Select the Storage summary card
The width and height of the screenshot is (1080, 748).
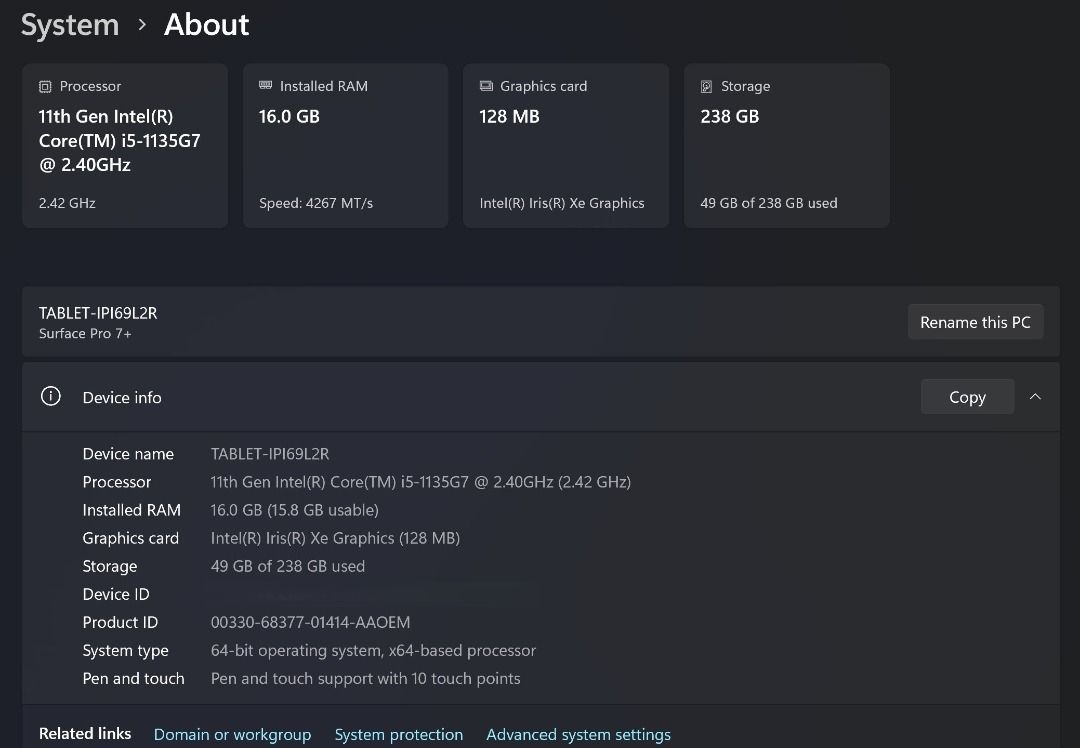pos(787,145)
